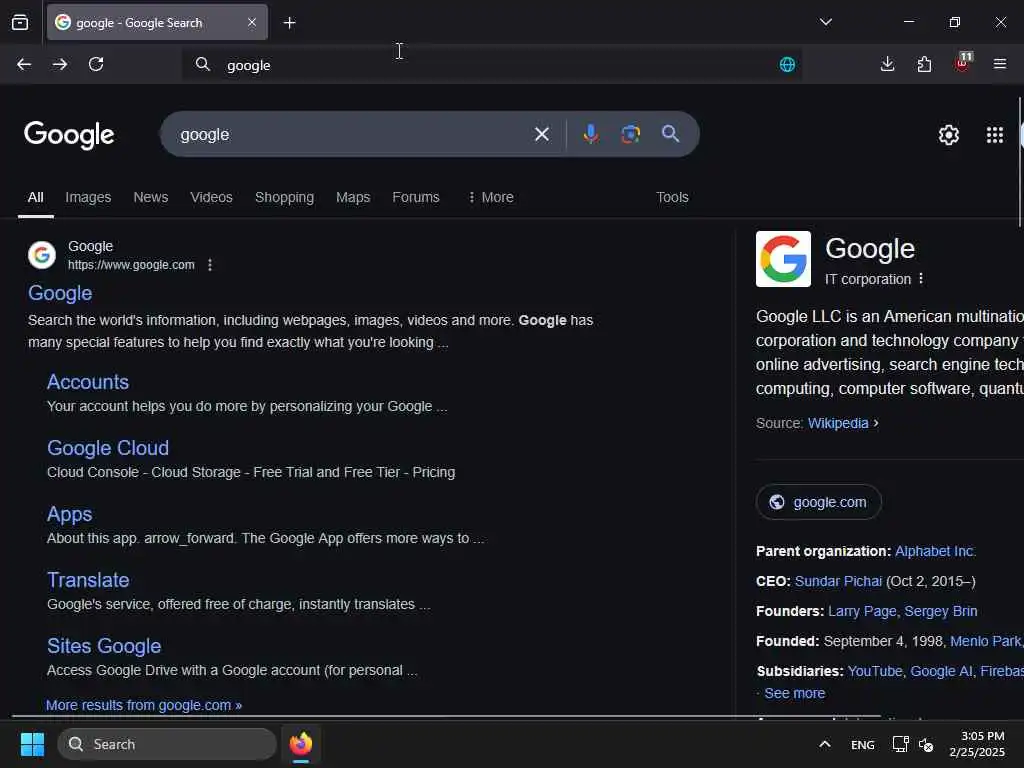
Task: Clear the search query with X
Action: pyautogui.click(x=541, y=135)
